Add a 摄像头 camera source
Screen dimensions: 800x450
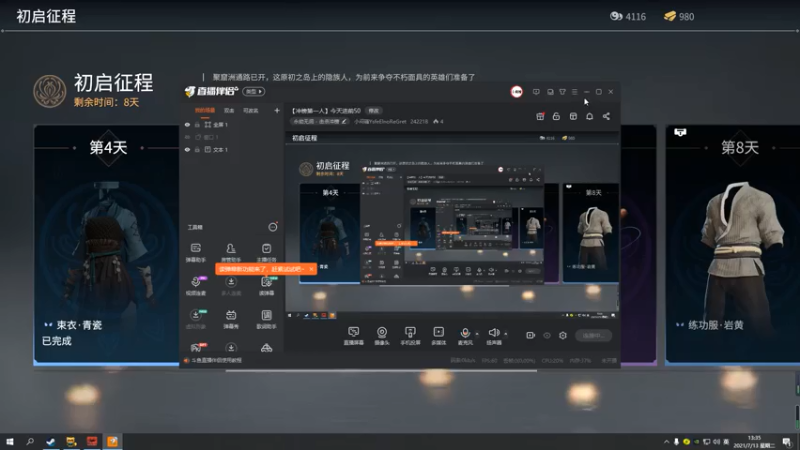382,336
